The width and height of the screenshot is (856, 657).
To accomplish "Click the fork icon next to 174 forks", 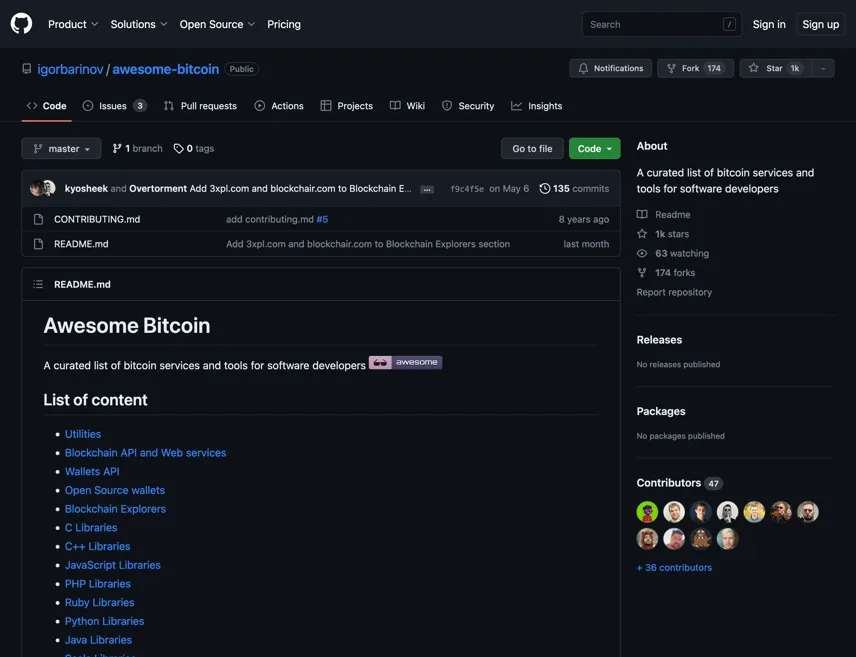I will pyautogui.click(x=642, y=273).
